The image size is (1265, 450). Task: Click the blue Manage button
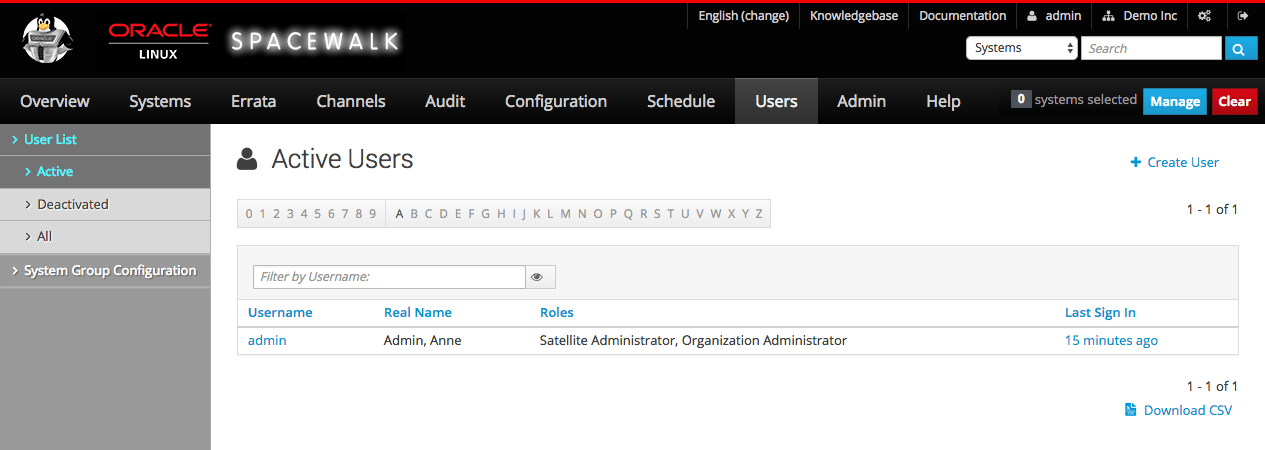coord(1175,101)
